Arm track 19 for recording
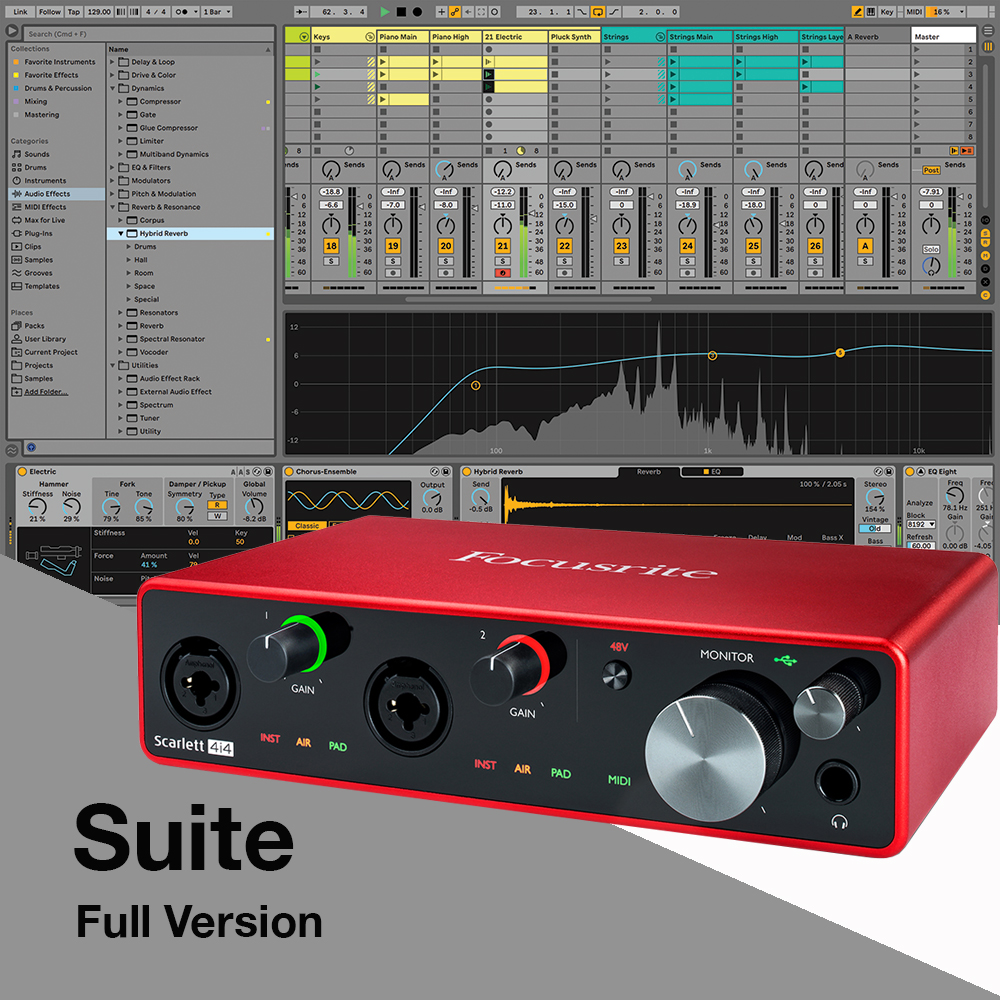The height and width of the screenshot is (1000, 1000). click(393, 273)
